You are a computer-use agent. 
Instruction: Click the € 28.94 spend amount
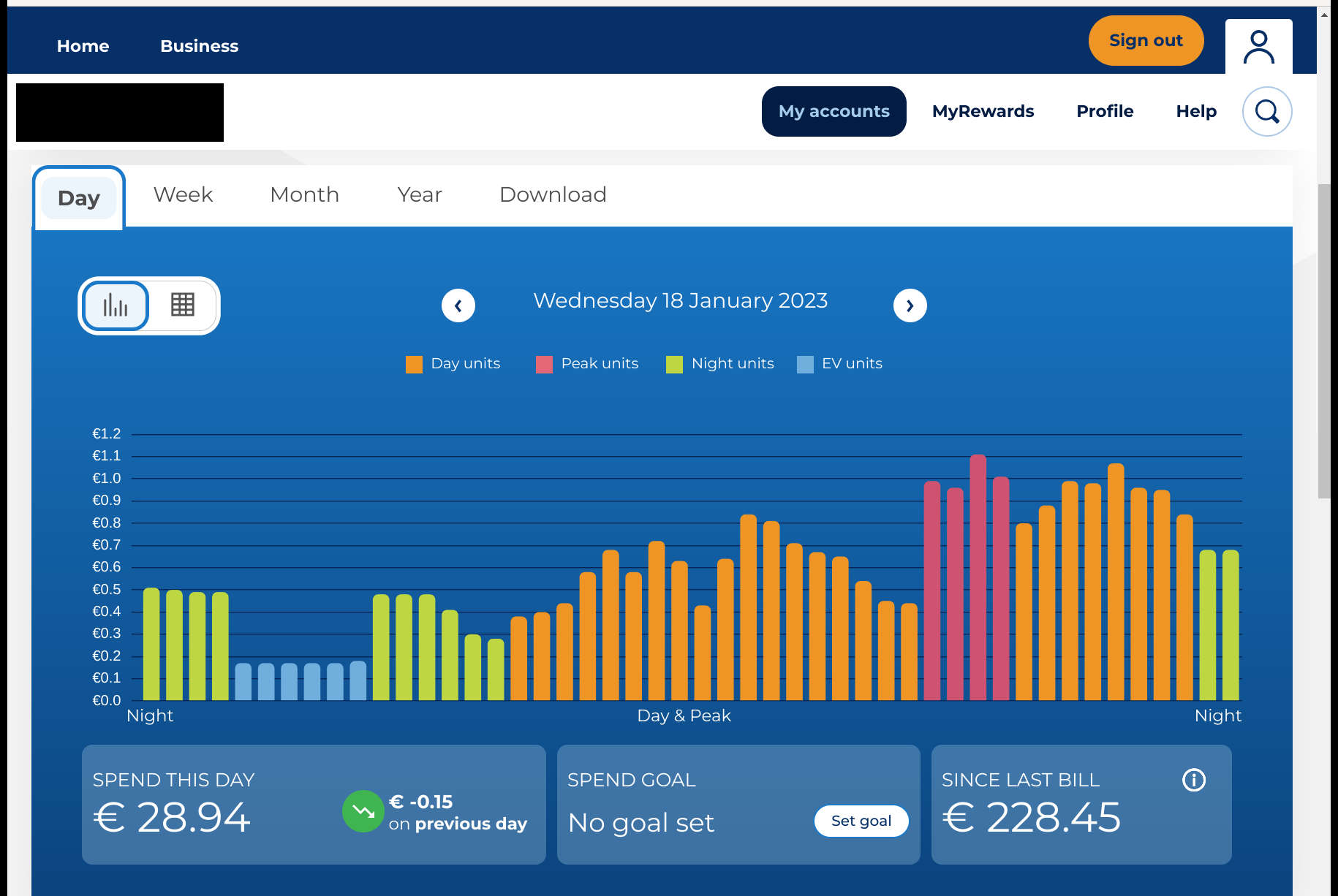pyautogui.click(x=172, y=817)
